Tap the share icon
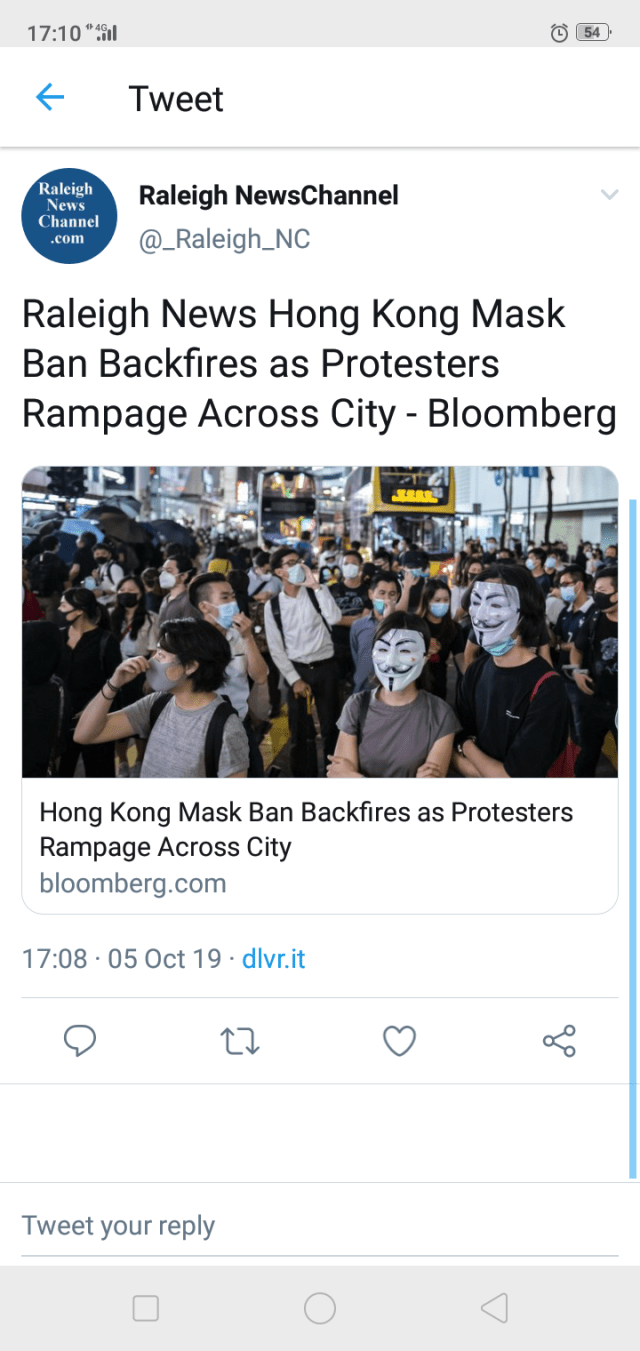Image resolution: width=640 pixels, height=1351 pixels. (x=559, y=1041)
